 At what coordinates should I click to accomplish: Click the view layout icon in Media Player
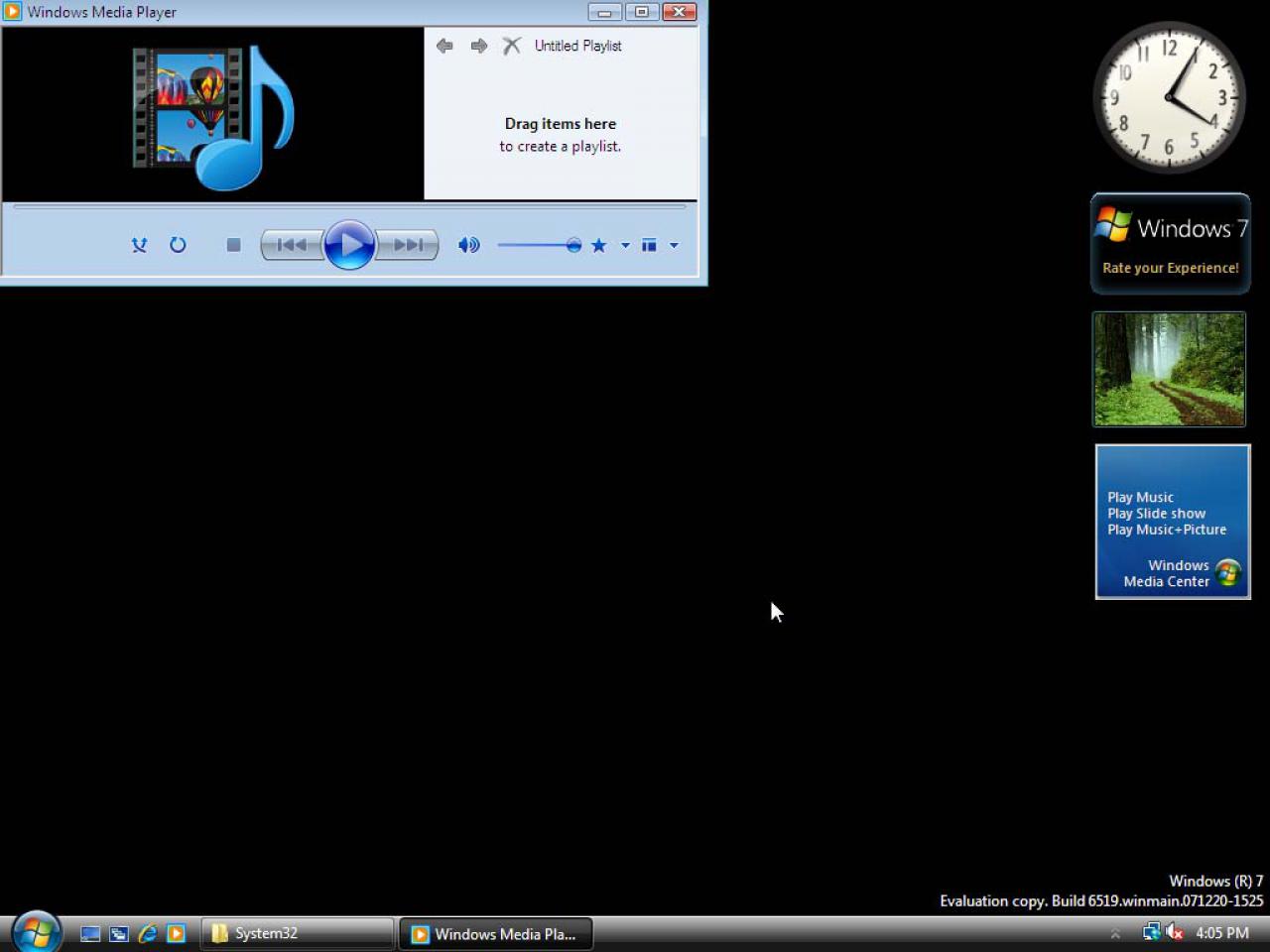(649, 245)
